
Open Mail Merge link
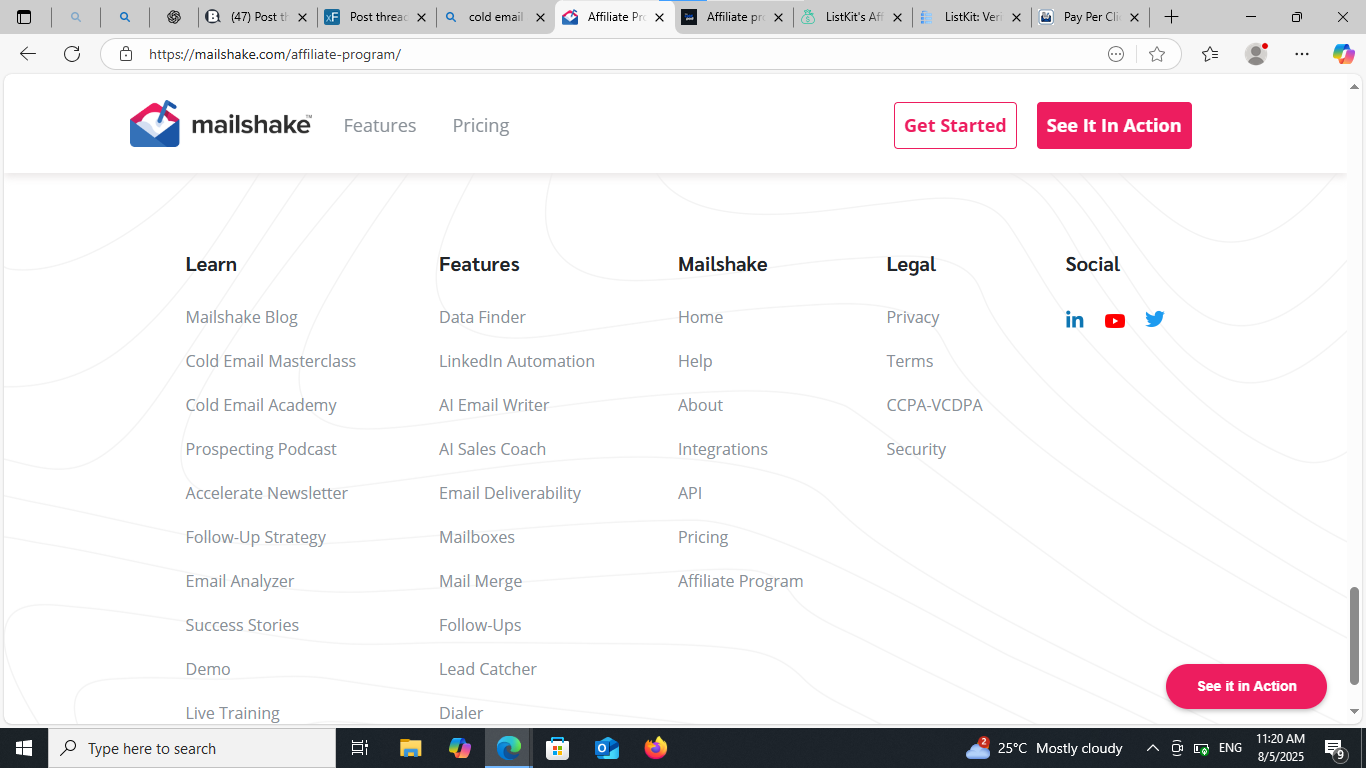point(480,581)
